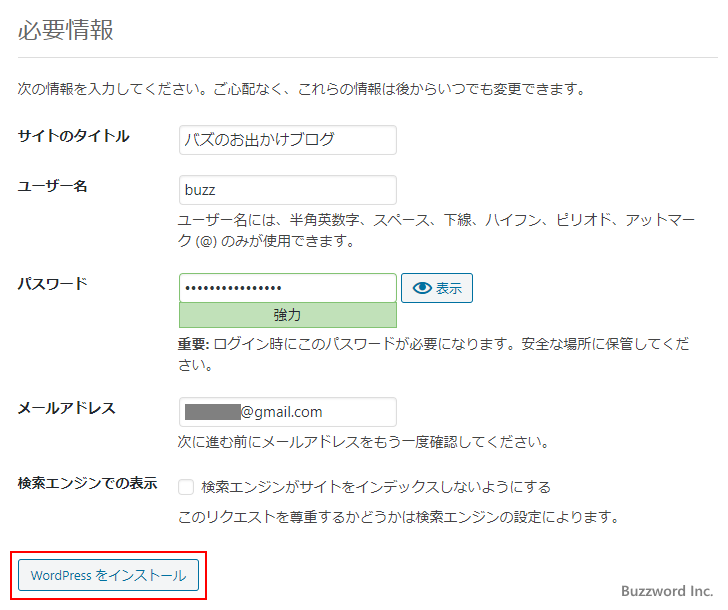Click the 次の情報を入力してください intro text

(302, 89)
